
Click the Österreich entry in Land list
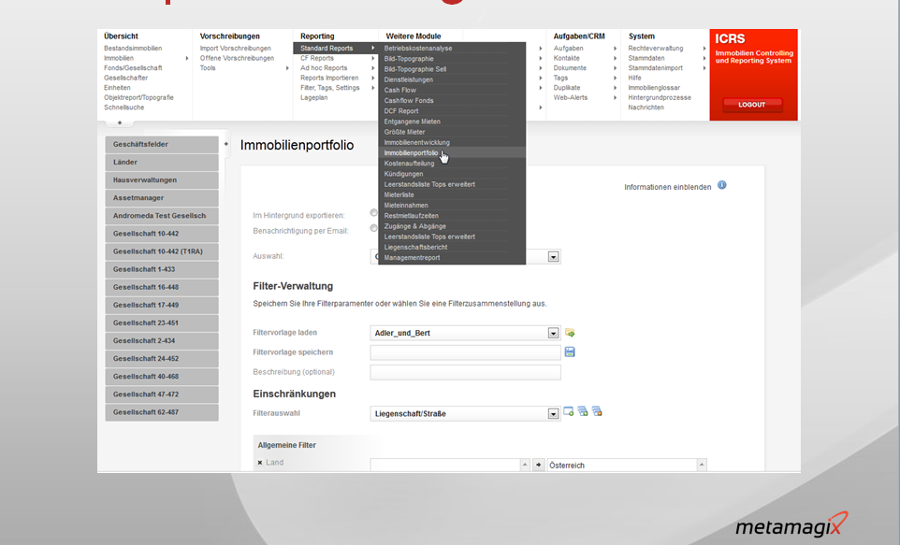tap(567, 465)
